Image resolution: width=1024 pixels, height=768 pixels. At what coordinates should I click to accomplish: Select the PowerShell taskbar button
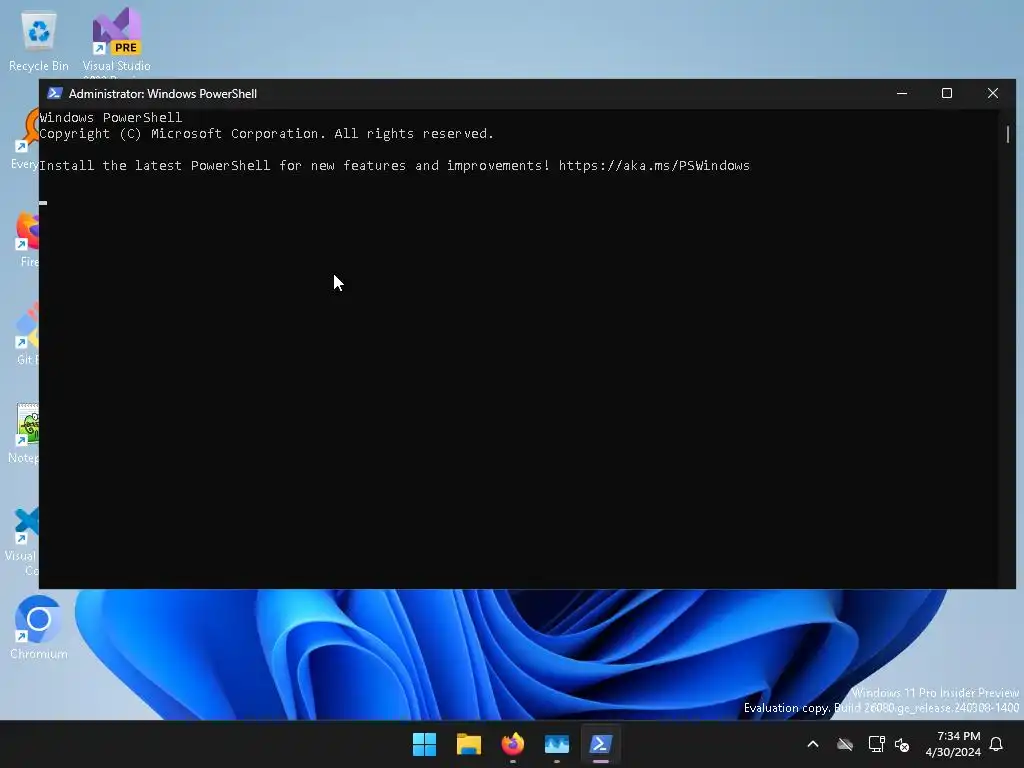601,744
